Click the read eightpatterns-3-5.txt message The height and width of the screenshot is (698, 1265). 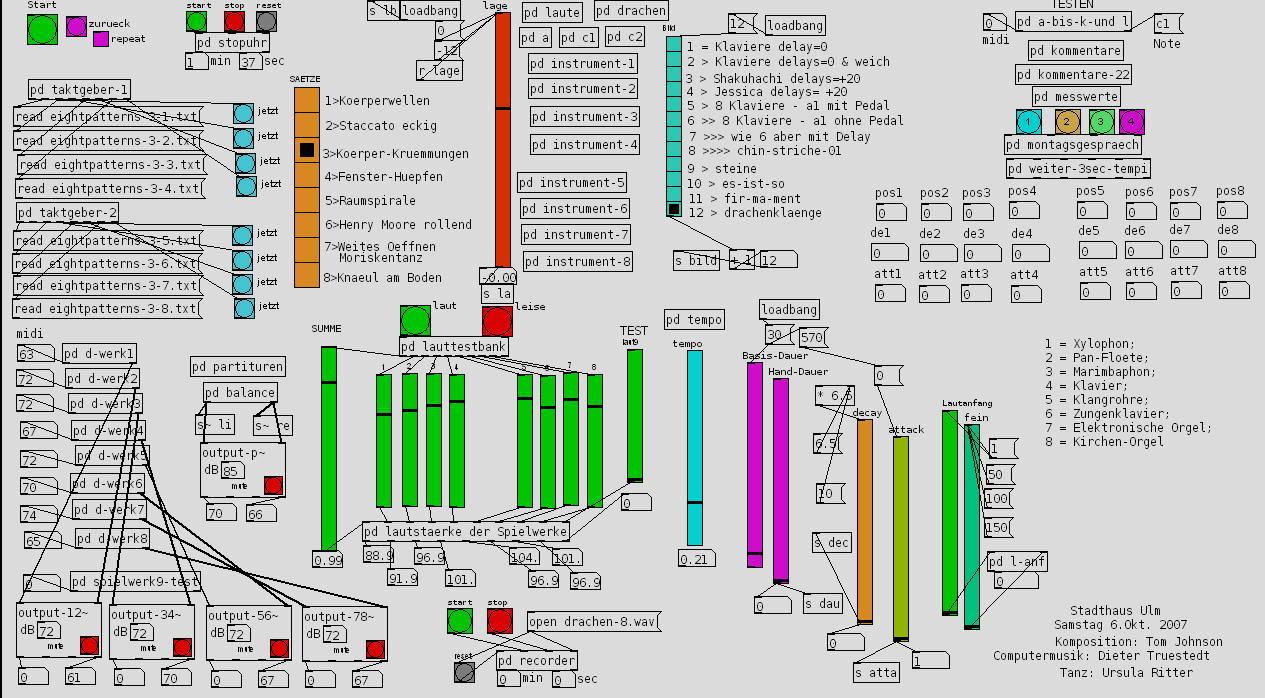106,241
